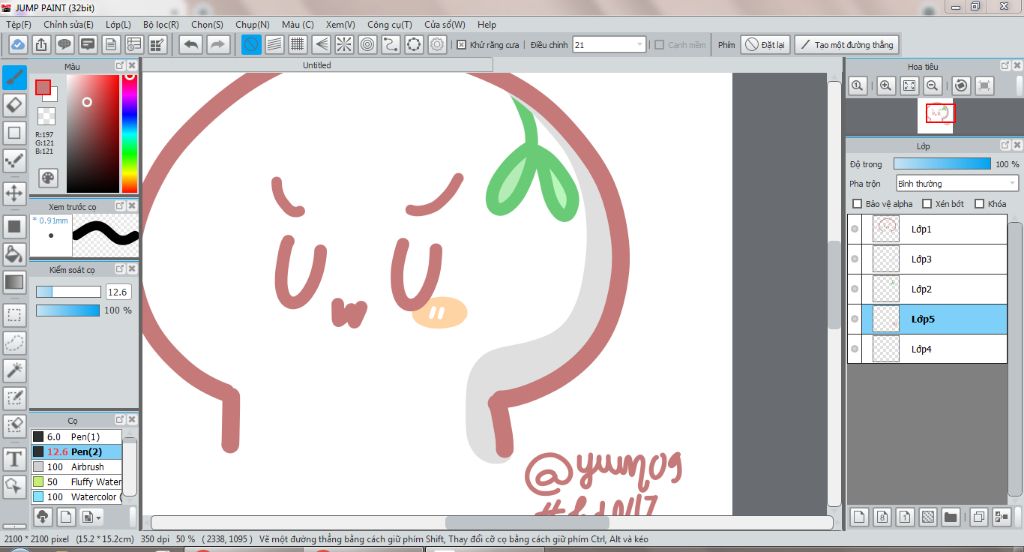The image size is (1024, 552).
Task: Select the Move tool with cross arrows
Action: point(14,193)
